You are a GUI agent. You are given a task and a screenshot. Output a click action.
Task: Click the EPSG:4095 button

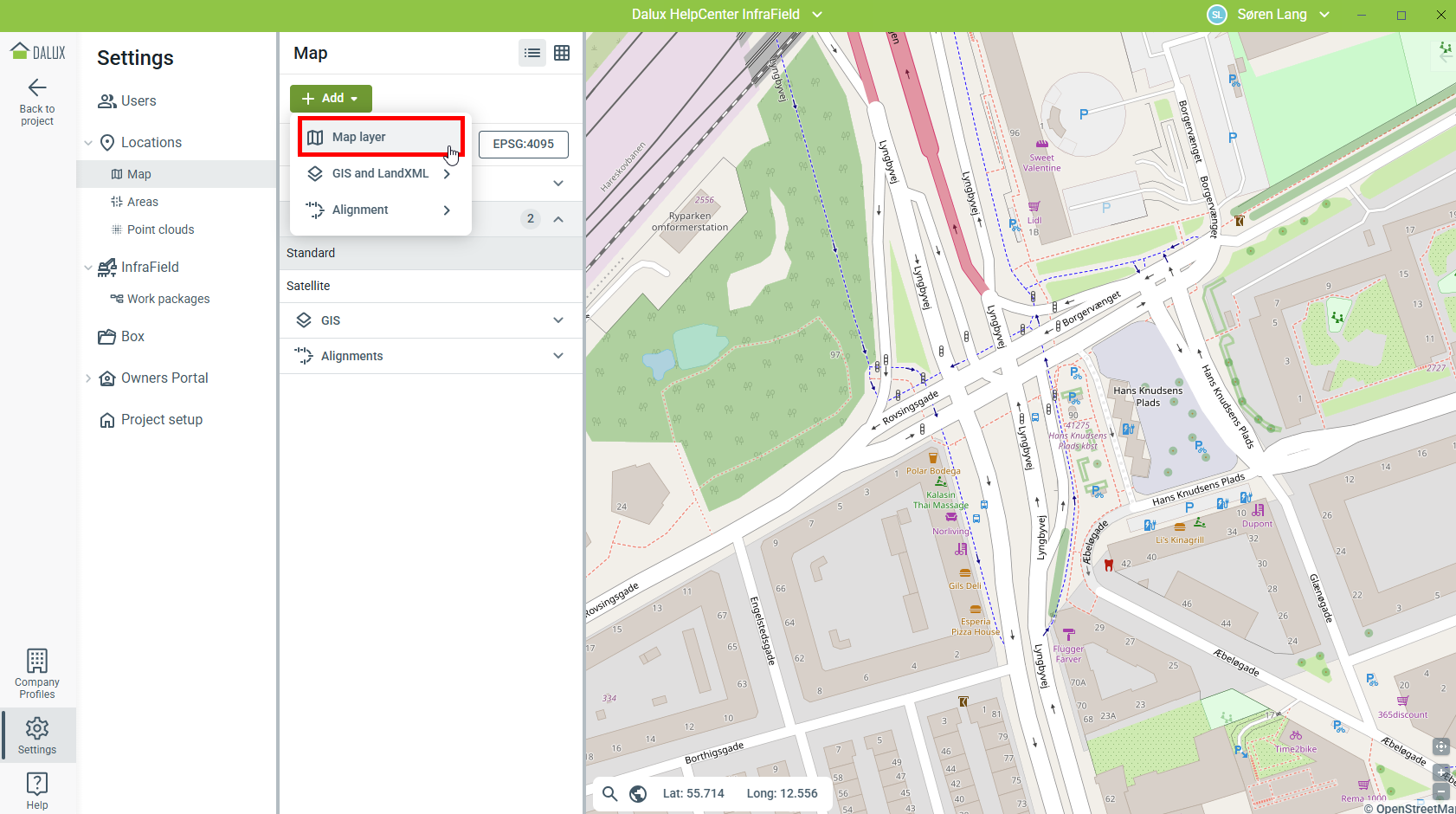click(523, 144)
